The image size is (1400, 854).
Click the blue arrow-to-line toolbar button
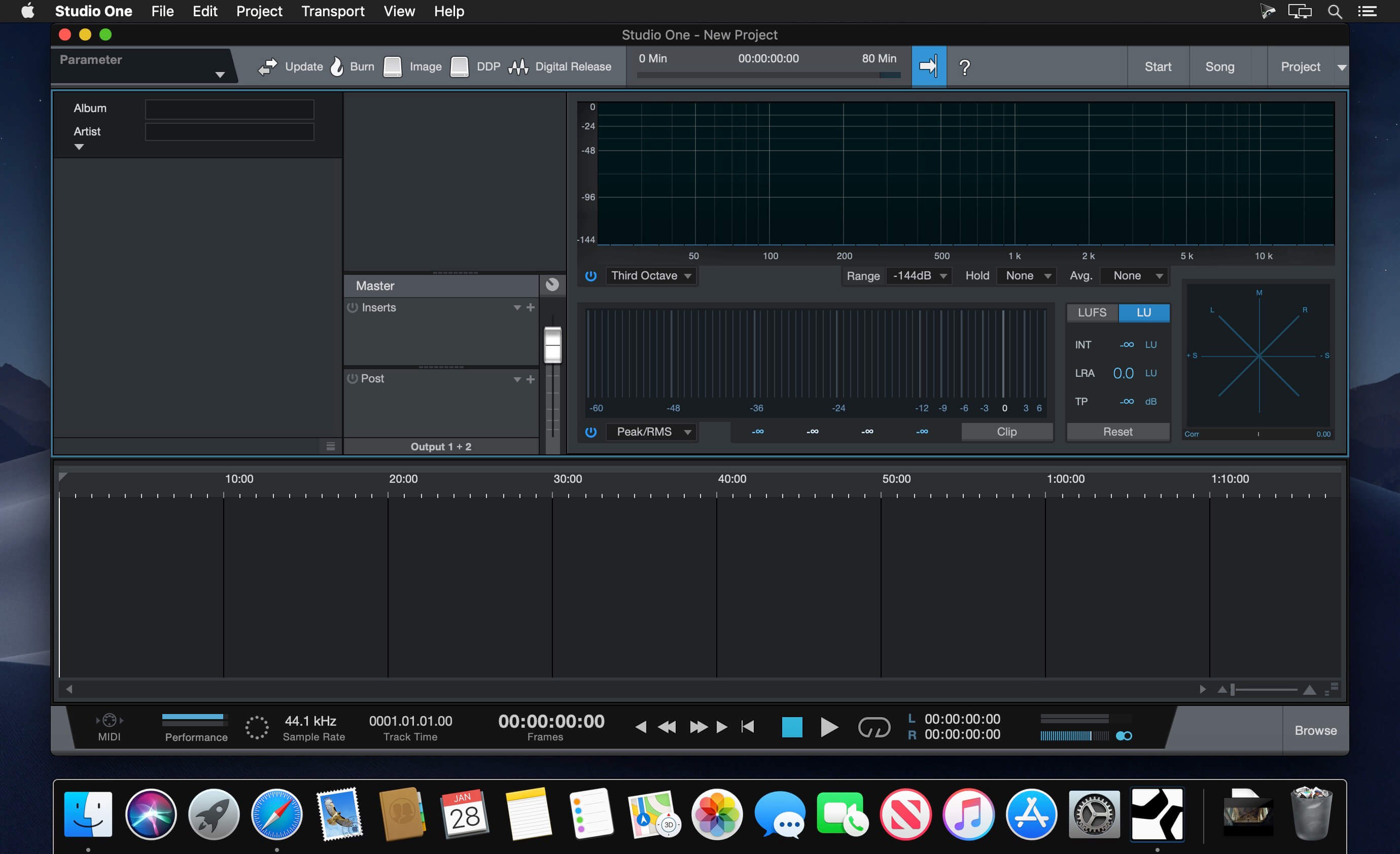[929, 66]
